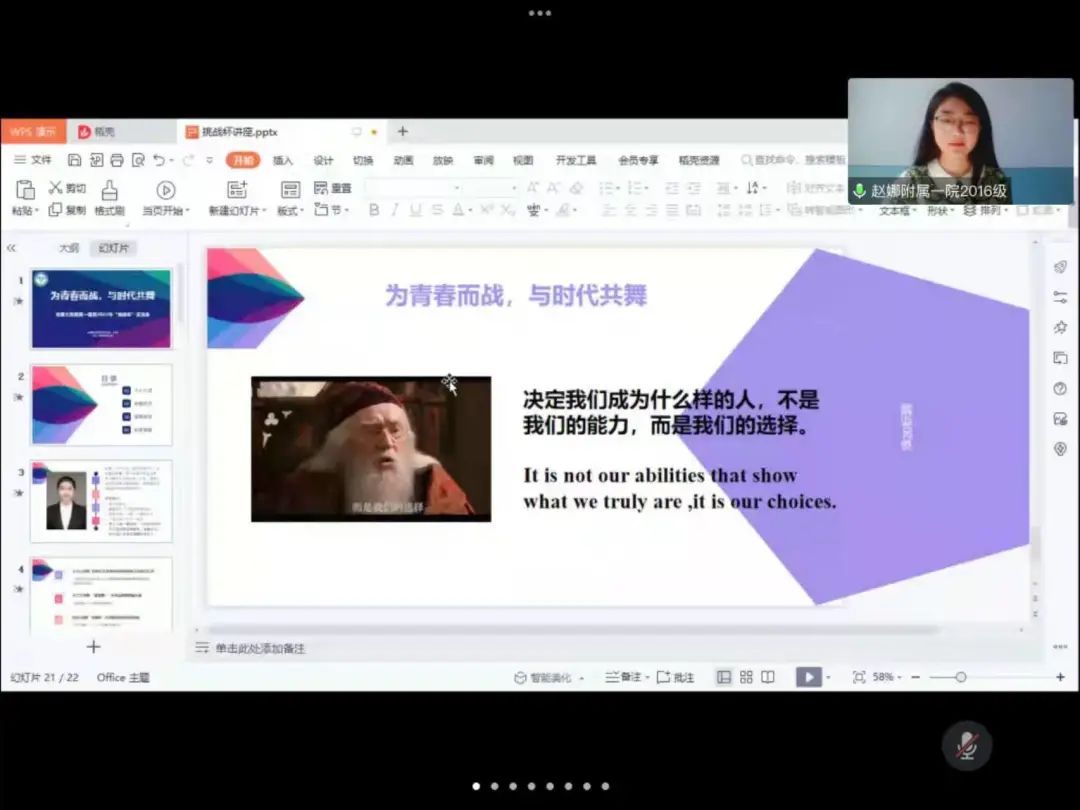Viewport: 1080px width, 810px height.
Task: Switch to the Outline (大纲) panel tab
Action: [x=68, y=248]
